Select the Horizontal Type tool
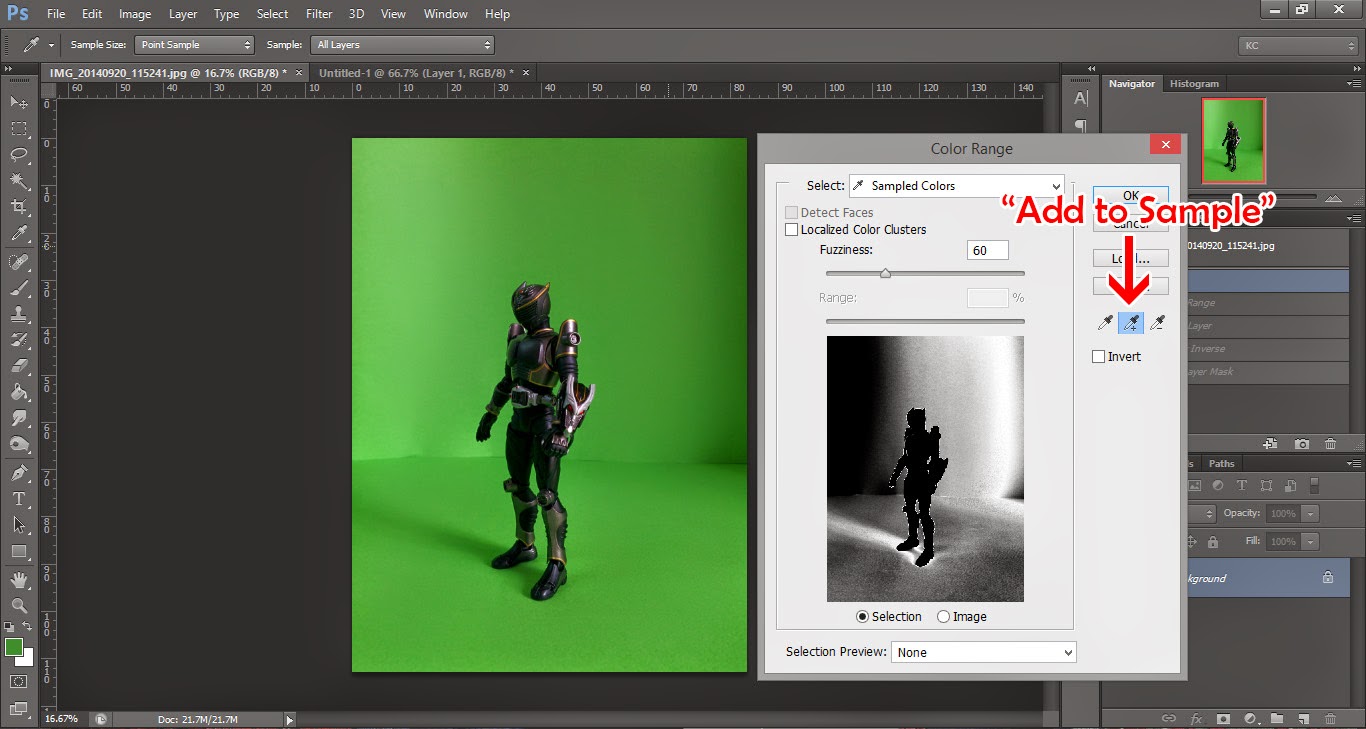The height and width of the screenshot is (729, 1366). pos(20,499)
